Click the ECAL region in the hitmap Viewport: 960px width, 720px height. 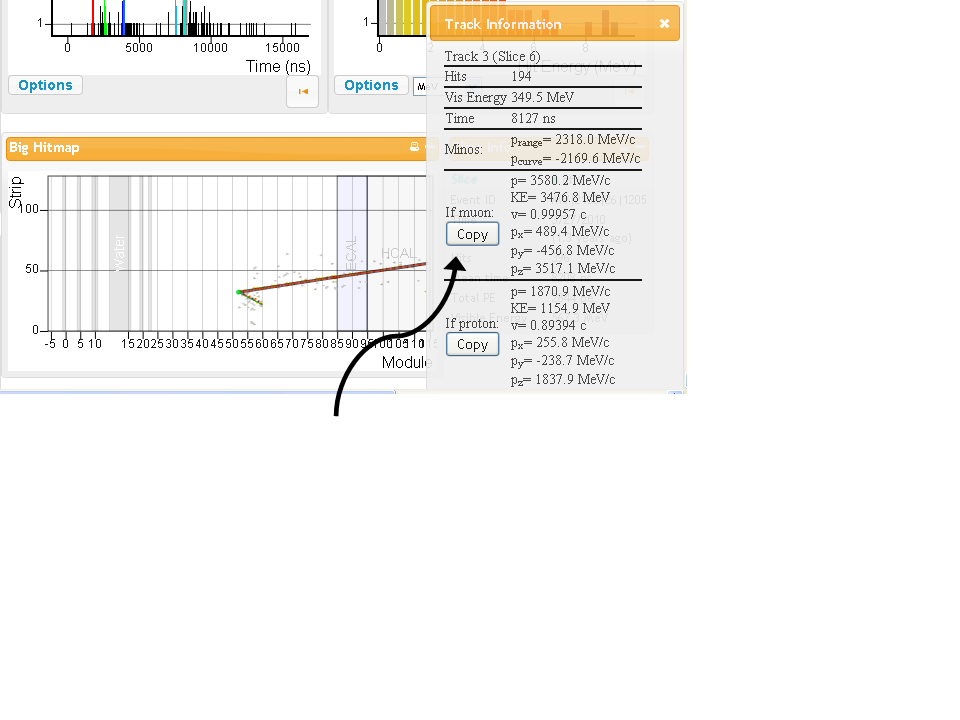click(351, 252)
